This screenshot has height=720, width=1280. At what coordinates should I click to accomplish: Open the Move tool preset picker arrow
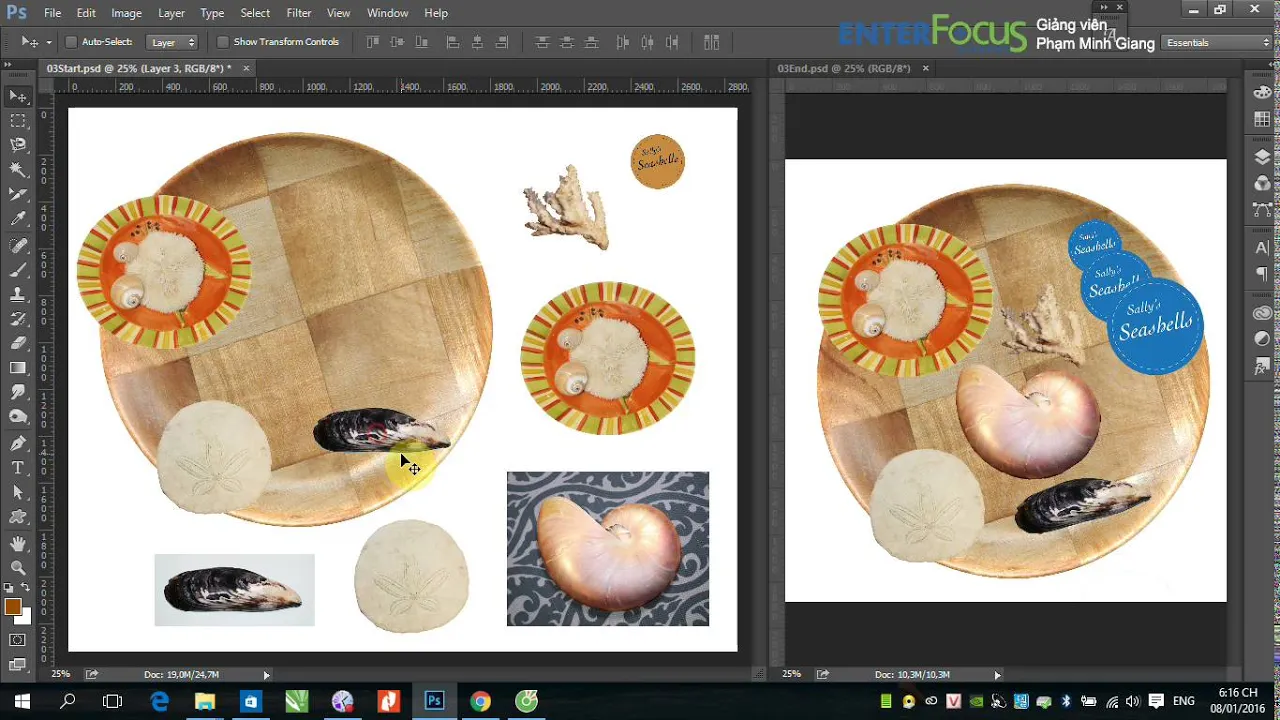[48, 42]
